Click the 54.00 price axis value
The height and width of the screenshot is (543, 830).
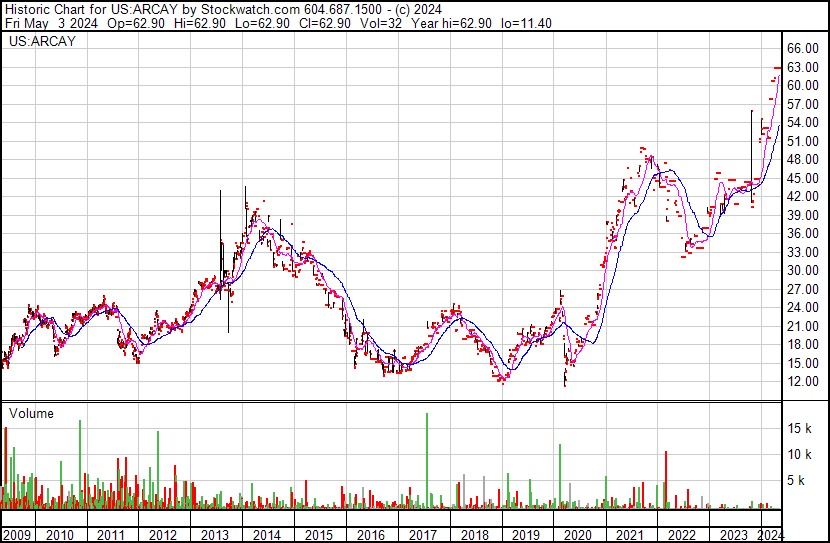click(x=802, y=123)
